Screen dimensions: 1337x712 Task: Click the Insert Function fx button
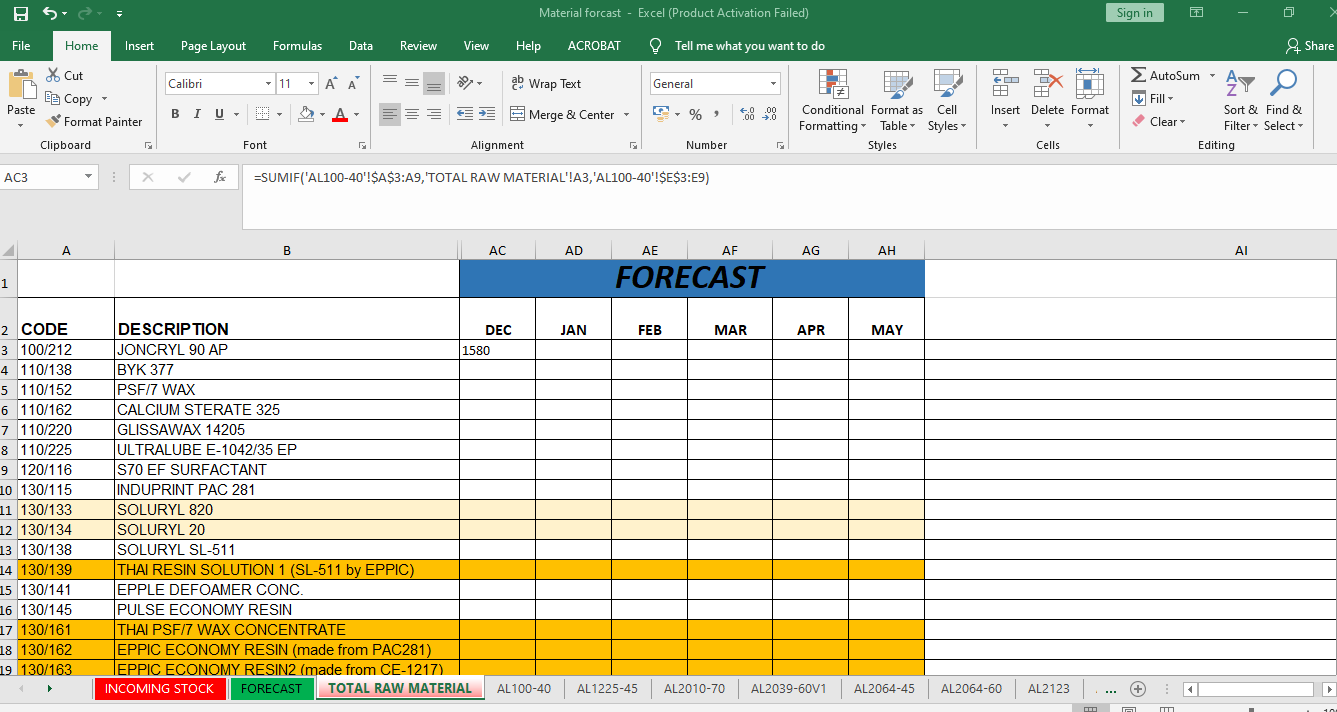click(x=220, y=177)
